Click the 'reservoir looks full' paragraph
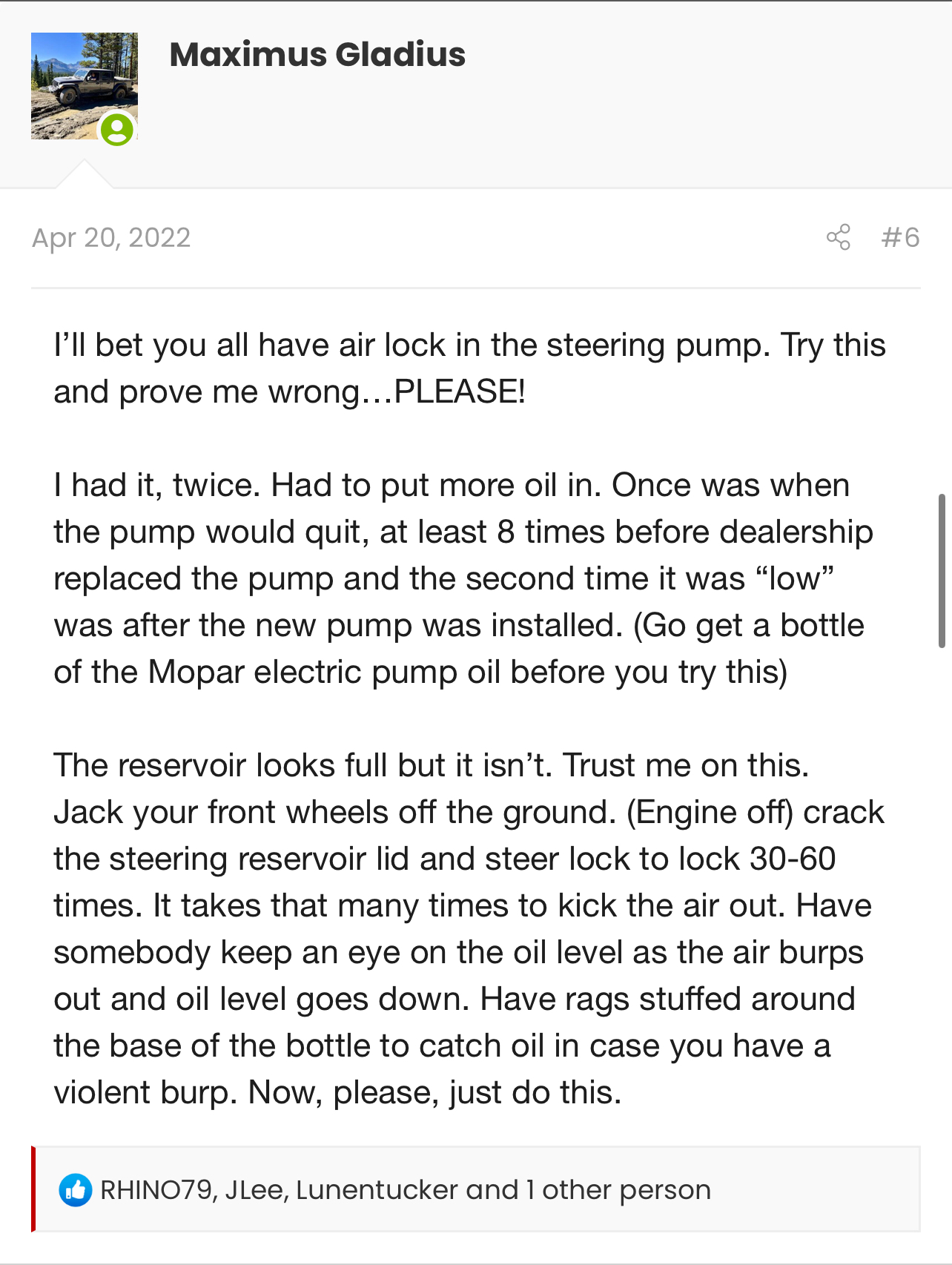This screenshot has height=1265, width=952. [x=469, y=928]
